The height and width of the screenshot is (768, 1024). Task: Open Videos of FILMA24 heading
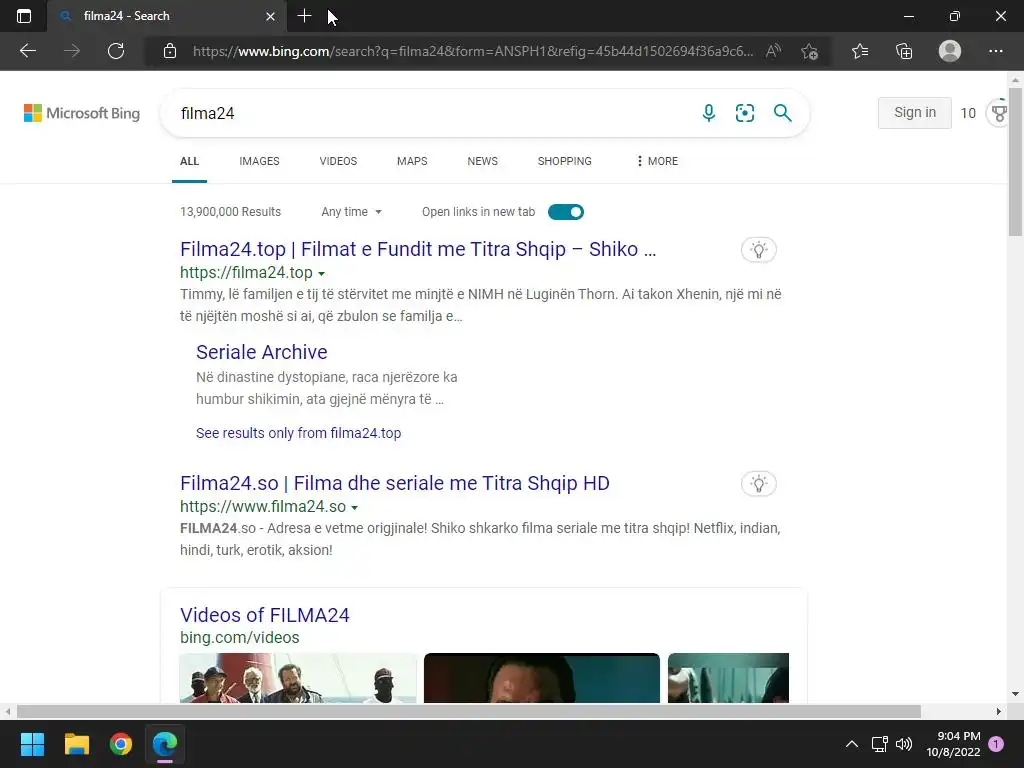(264, 615)
